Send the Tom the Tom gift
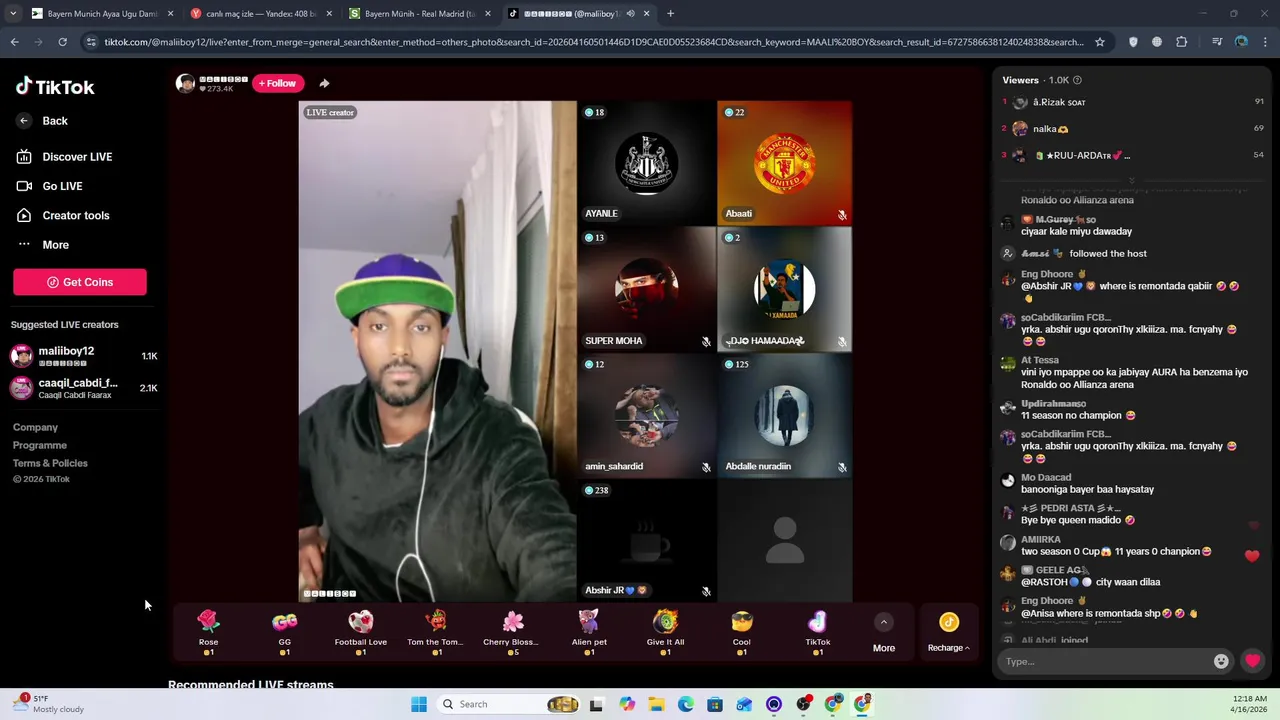Image resolution: width=1280 pixels, height=720 pixels. coord(436,632)
